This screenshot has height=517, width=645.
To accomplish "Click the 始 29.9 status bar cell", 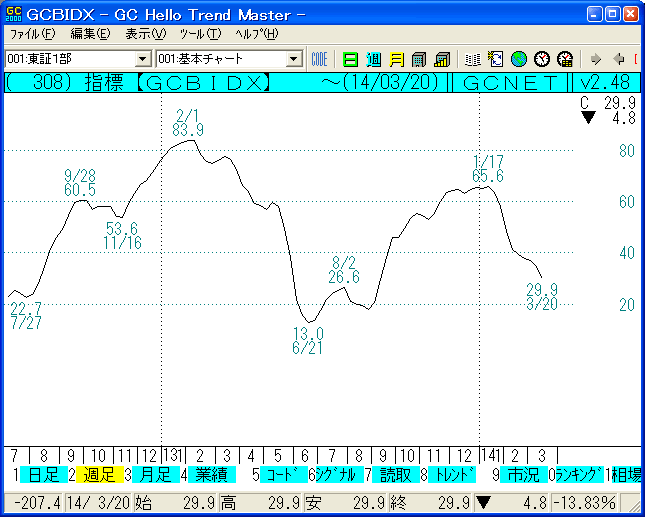I will (175, 503).
